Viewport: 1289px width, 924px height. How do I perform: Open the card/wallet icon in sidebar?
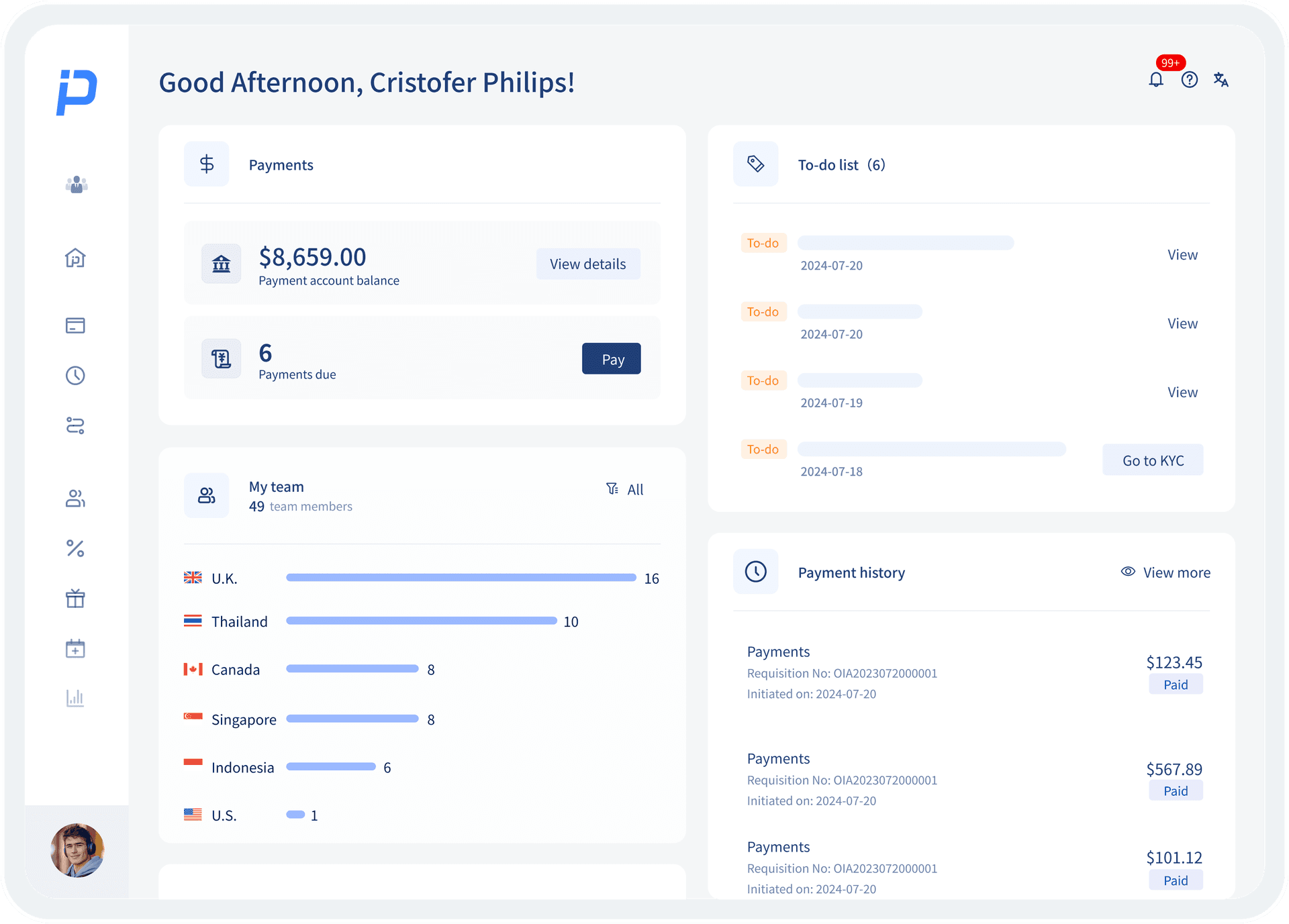point(75,325)
